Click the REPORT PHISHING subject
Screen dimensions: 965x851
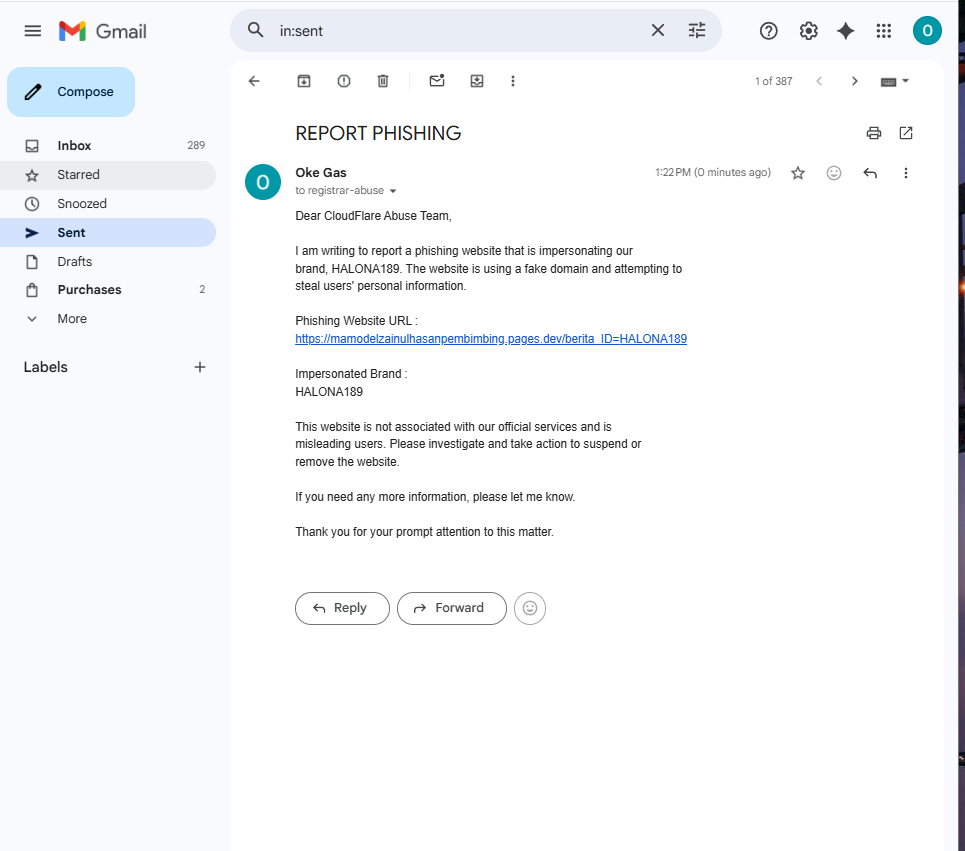click(x=378, y=133)
